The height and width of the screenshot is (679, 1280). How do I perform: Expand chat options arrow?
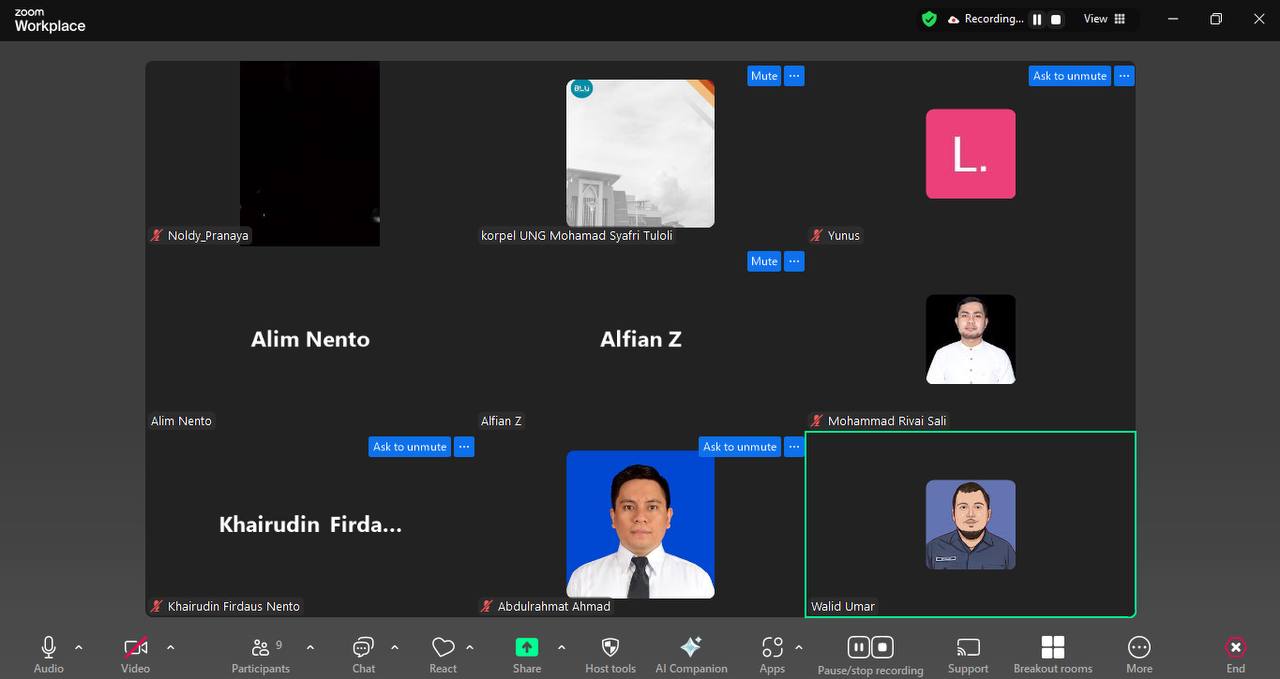395,647
